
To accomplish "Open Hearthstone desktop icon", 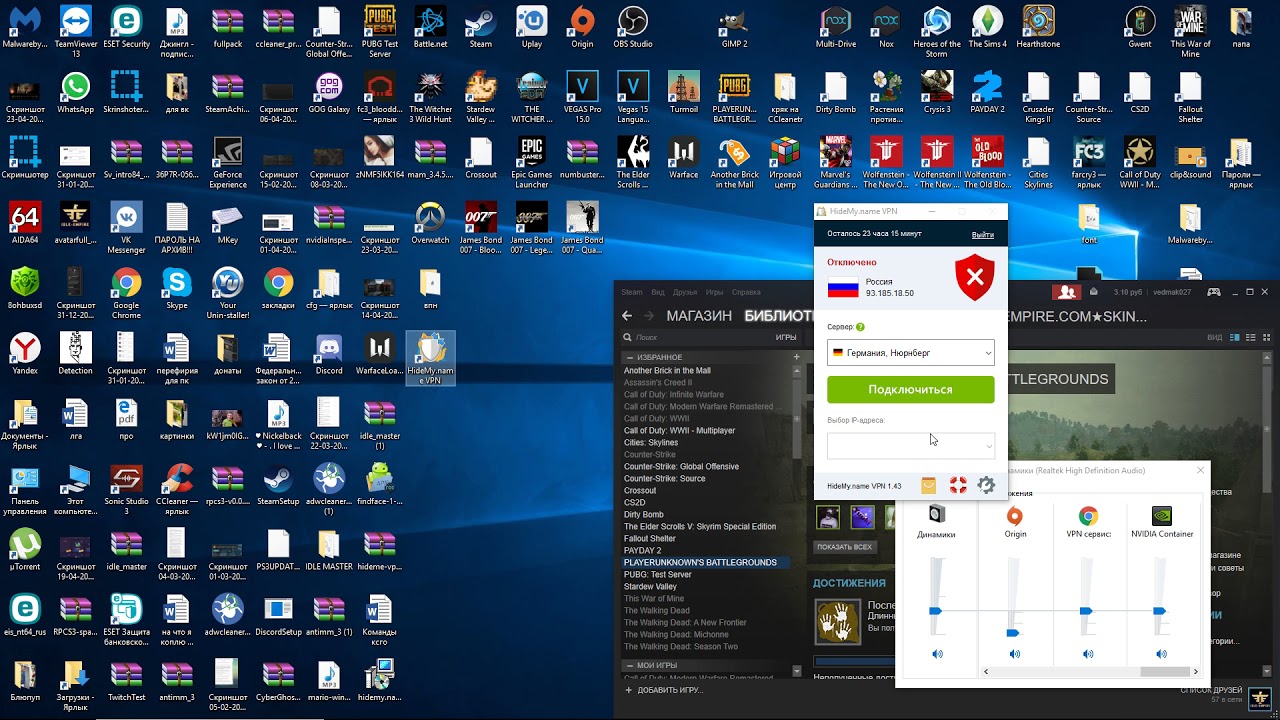I will coord(1038,28).
